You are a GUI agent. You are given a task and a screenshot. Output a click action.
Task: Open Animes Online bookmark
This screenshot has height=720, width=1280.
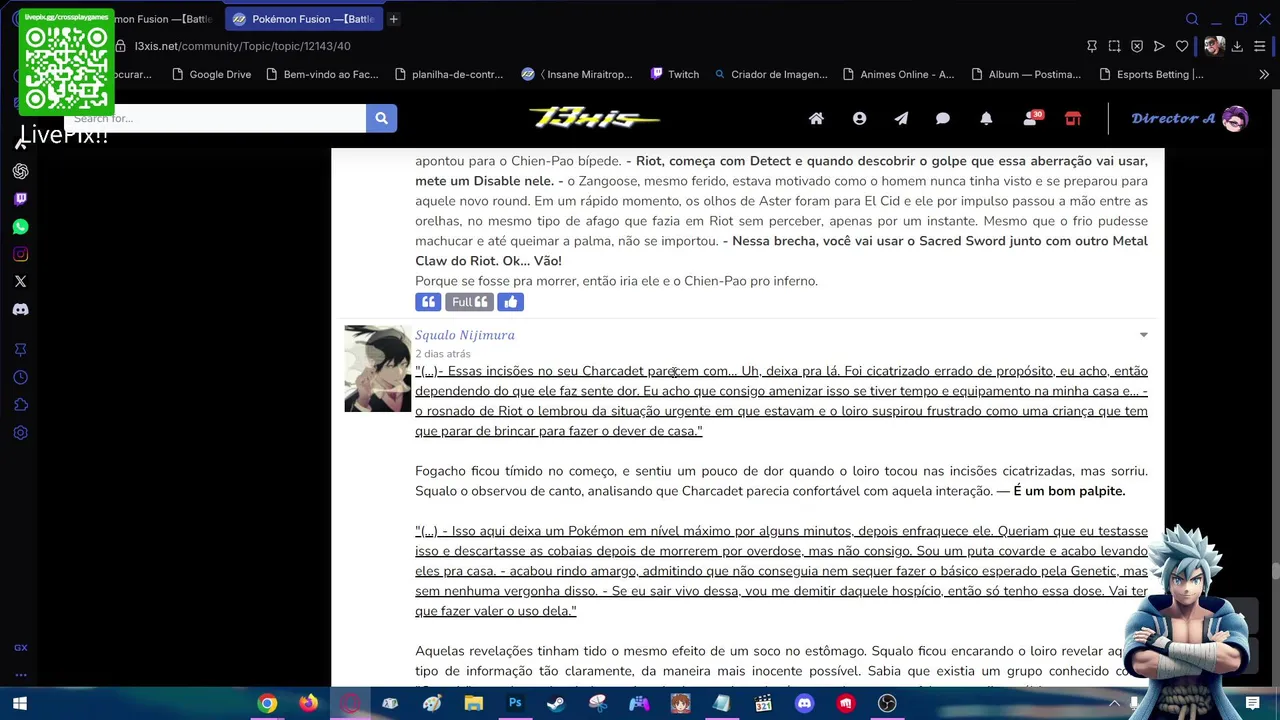point(899,74)
